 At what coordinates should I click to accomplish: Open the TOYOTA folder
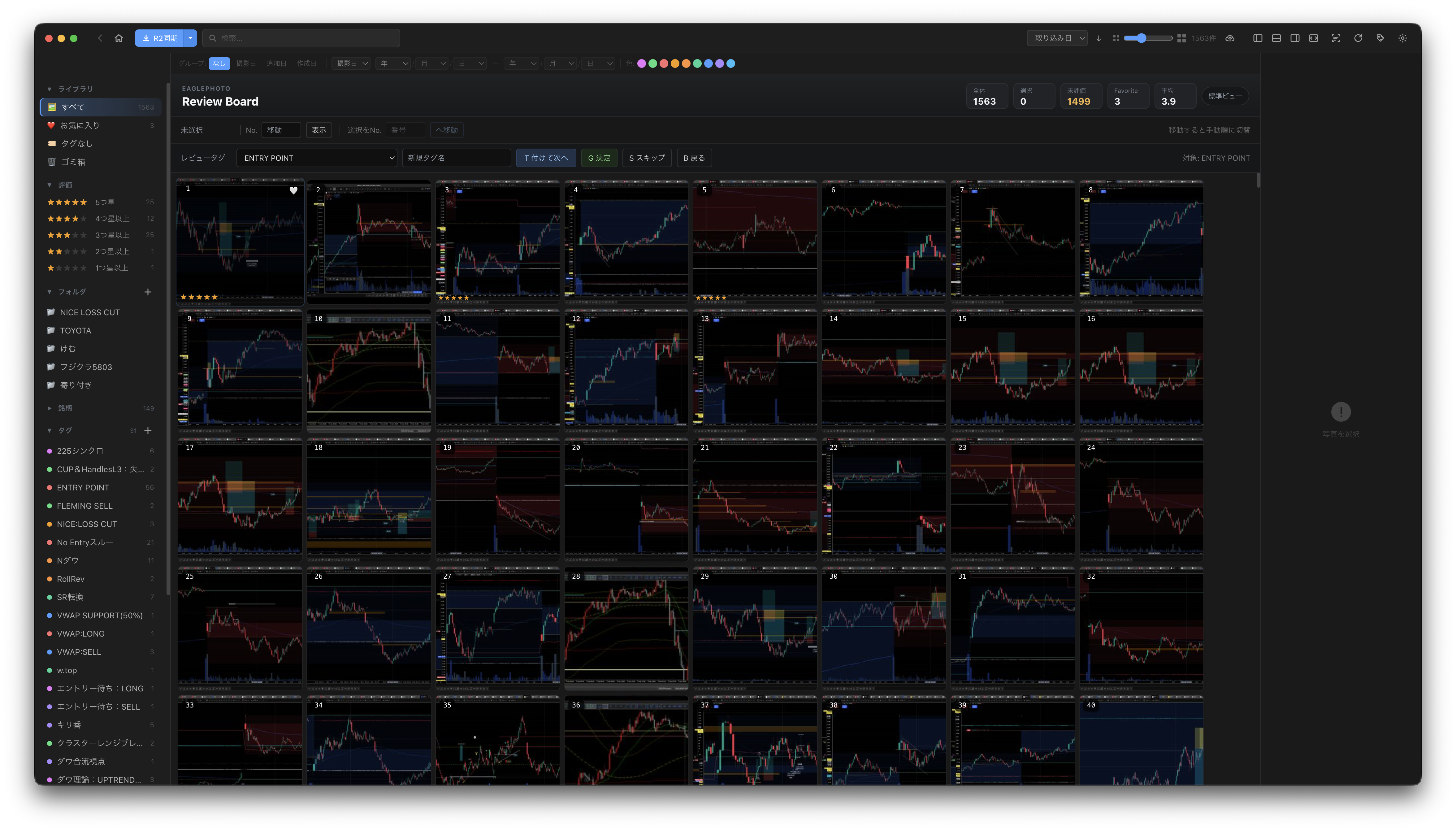[x=100, y=330]
